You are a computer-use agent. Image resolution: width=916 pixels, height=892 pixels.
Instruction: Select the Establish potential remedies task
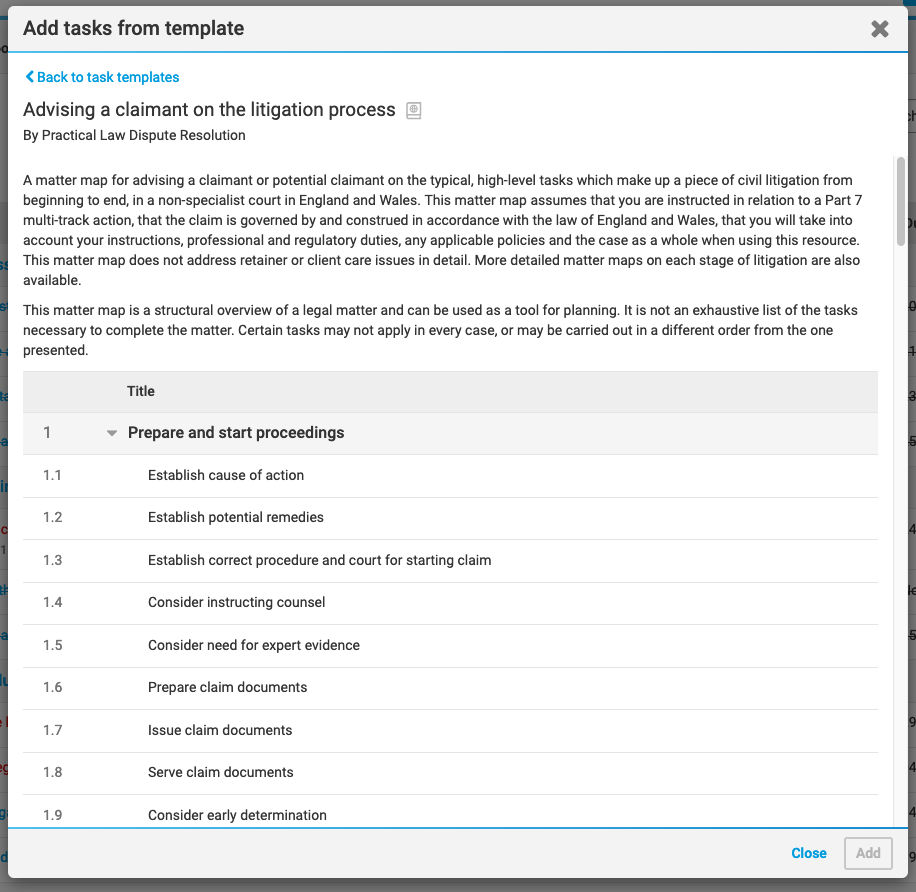[450, 518]
